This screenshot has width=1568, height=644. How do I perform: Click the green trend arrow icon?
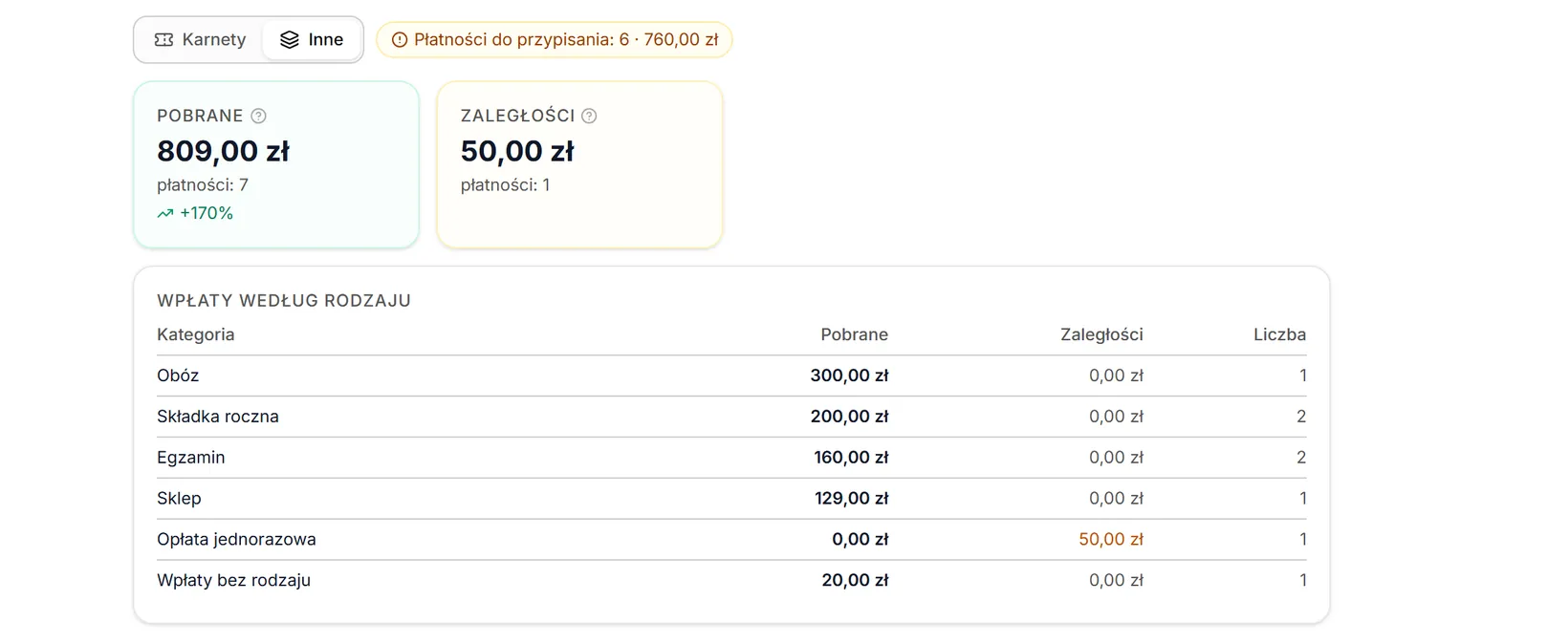[165, 213]
